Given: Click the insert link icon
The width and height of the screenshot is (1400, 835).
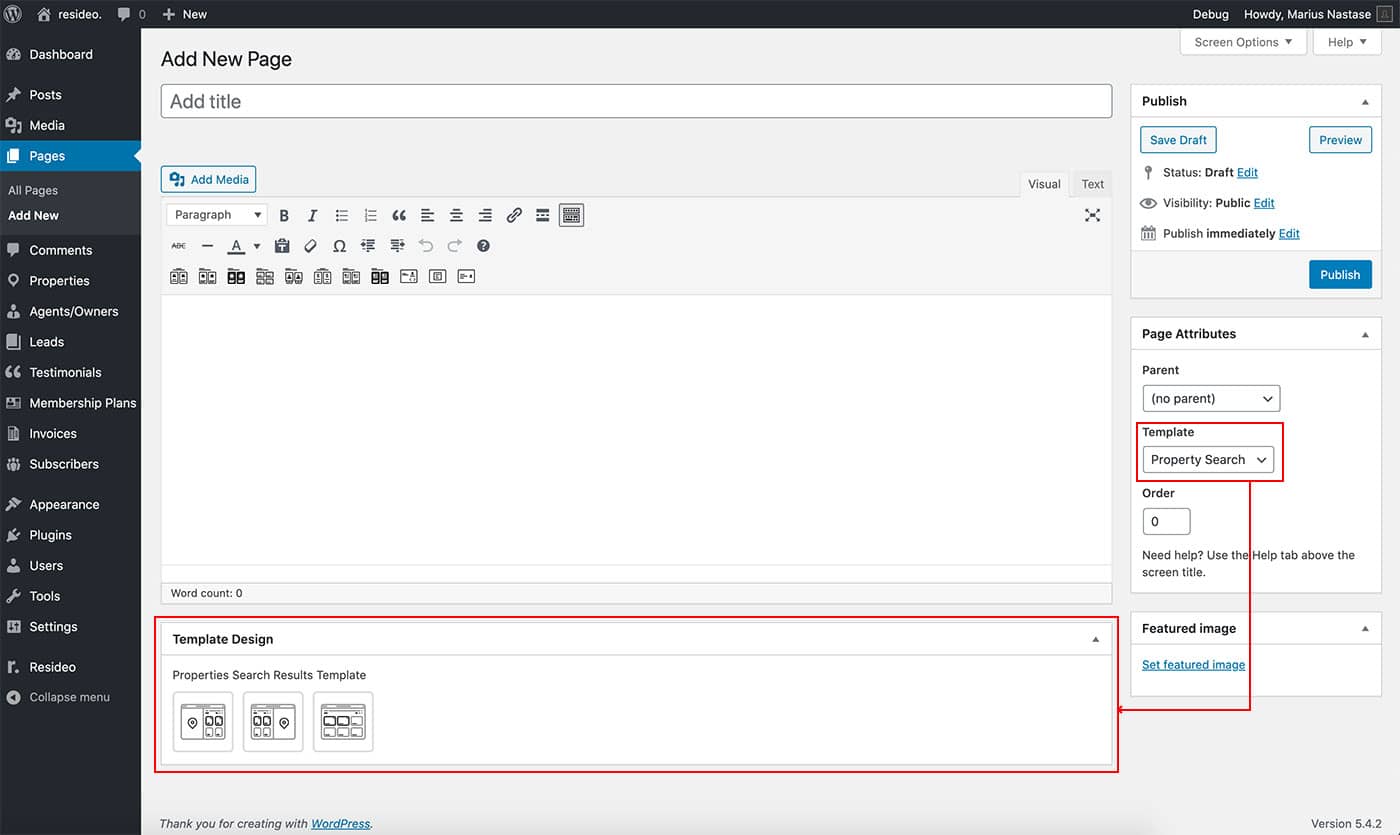Looking at the screenshot, I should coord(514,215).
